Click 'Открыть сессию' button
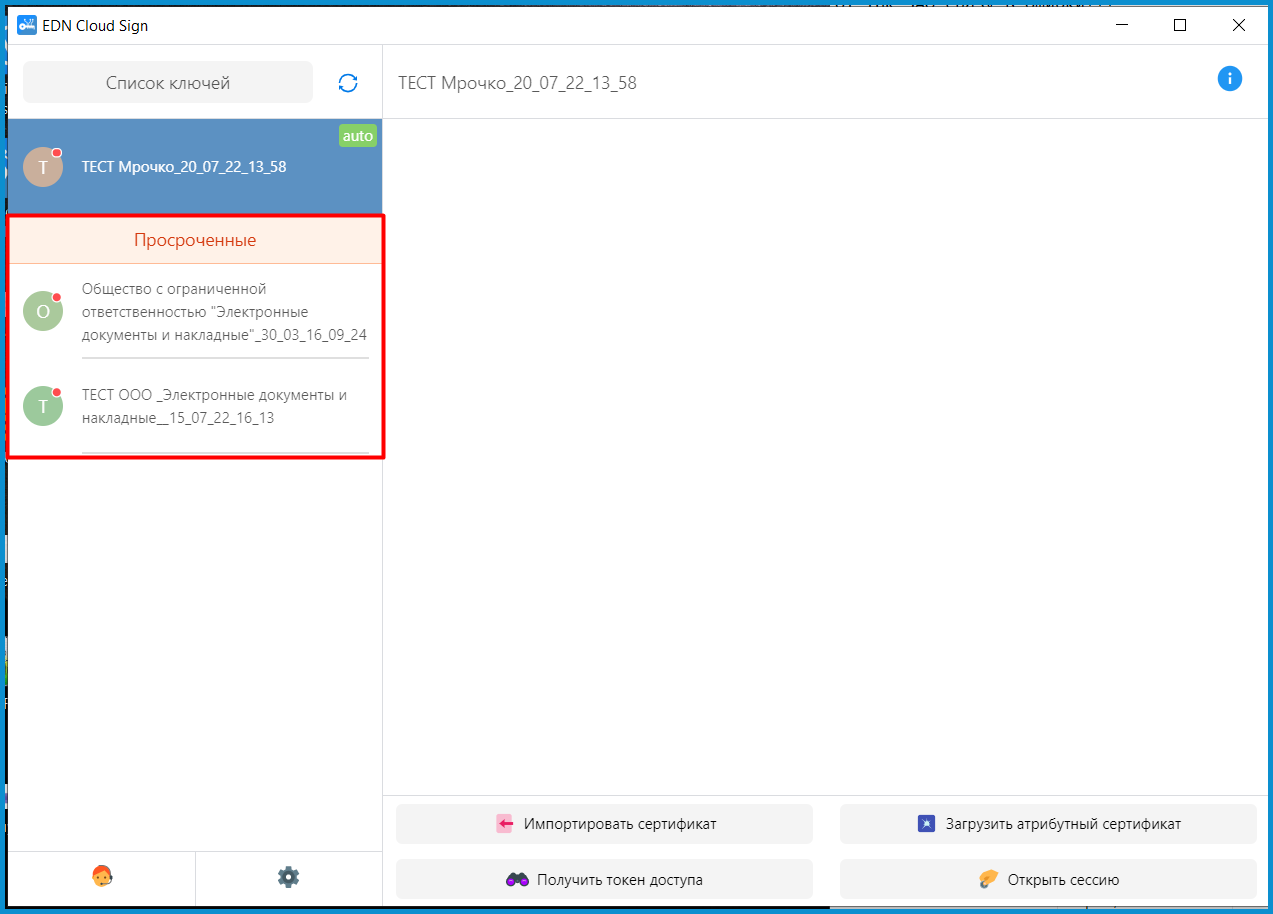Image resolution: width=1273 pixels, height=914 pixels. tap(1047, 880)
